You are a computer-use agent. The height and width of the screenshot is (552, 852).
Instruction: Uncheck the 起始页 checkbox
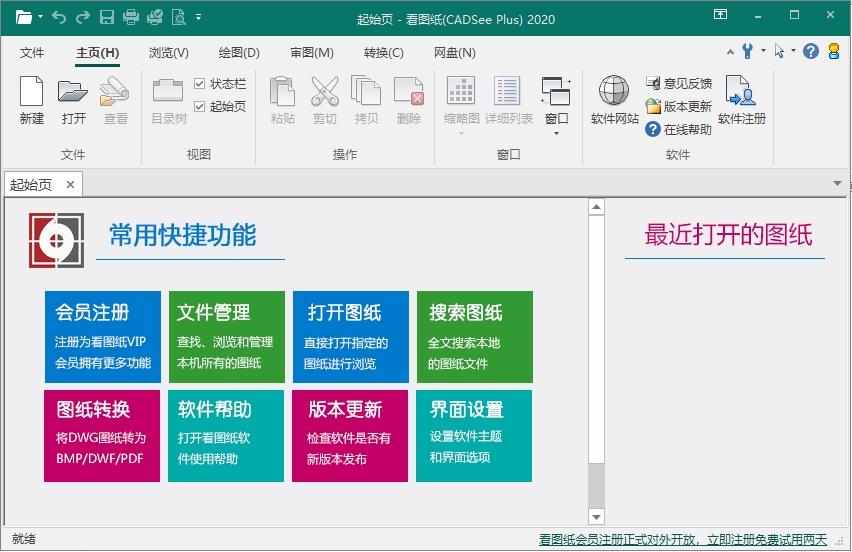200,106
